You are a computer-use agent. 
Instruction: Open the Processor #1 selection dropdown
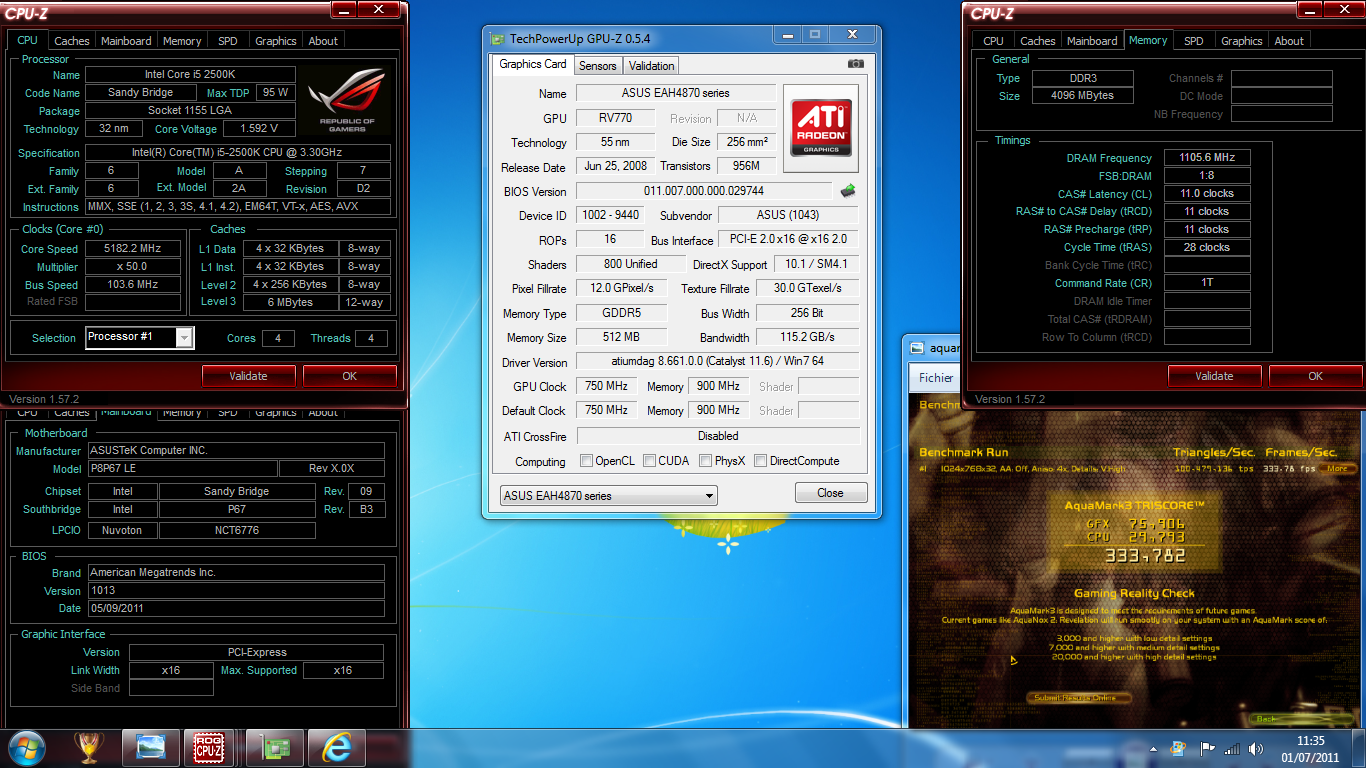click(140, 337)
